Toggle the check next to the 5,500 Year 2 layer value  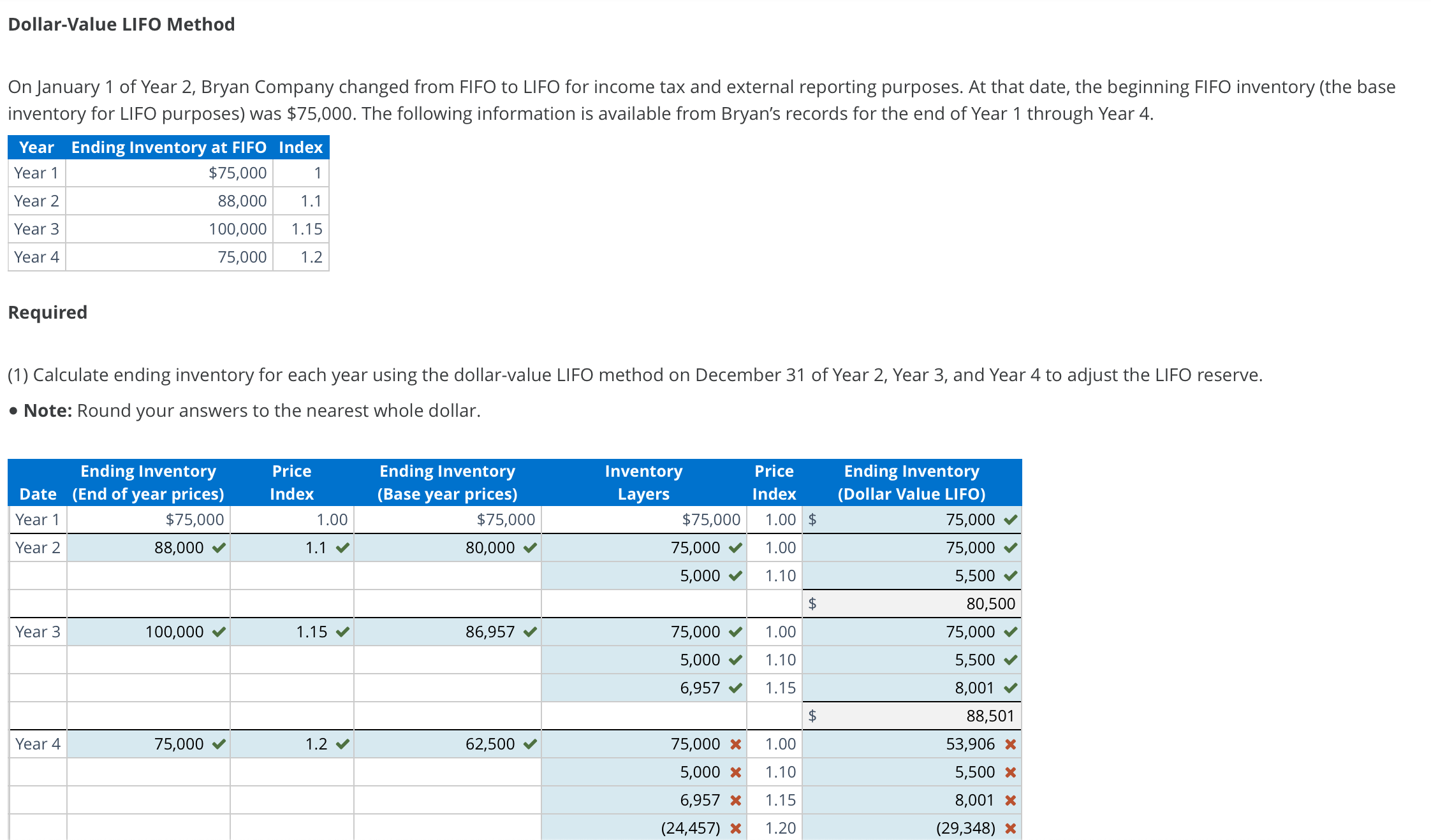click(1009, 575)
